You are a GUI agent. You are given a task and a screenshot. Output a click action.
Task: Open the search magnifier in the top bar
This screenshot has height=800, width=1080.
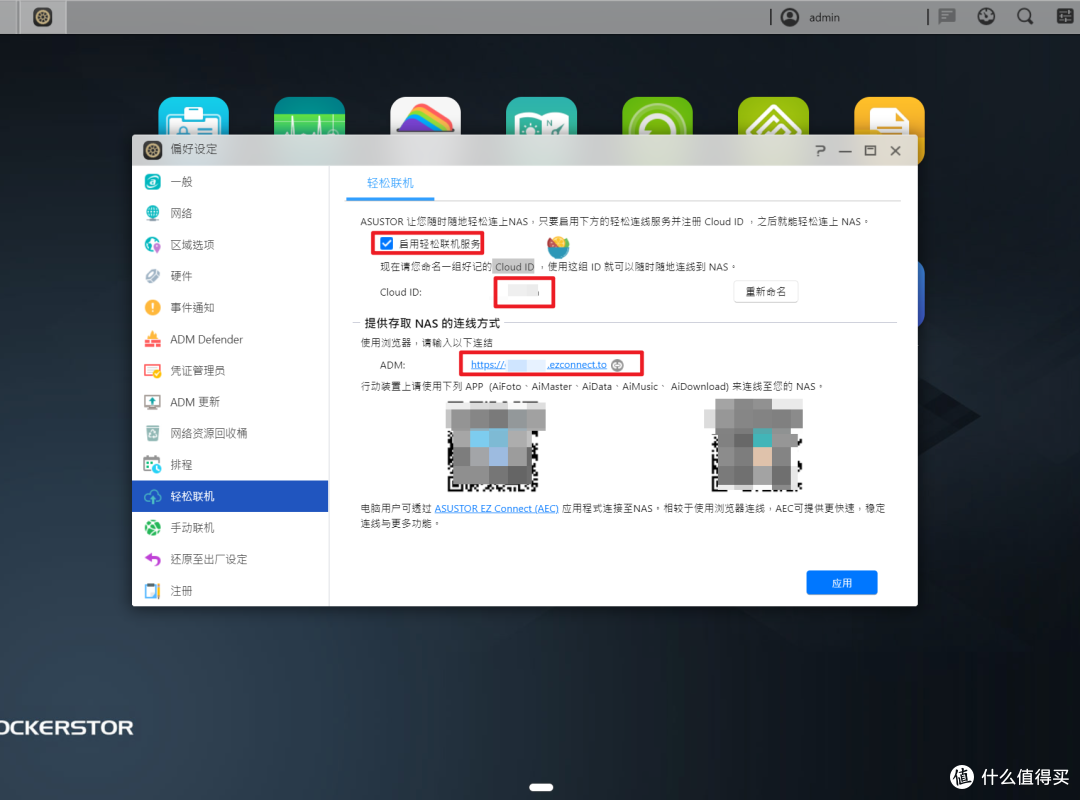click(x=1024, y=16)
